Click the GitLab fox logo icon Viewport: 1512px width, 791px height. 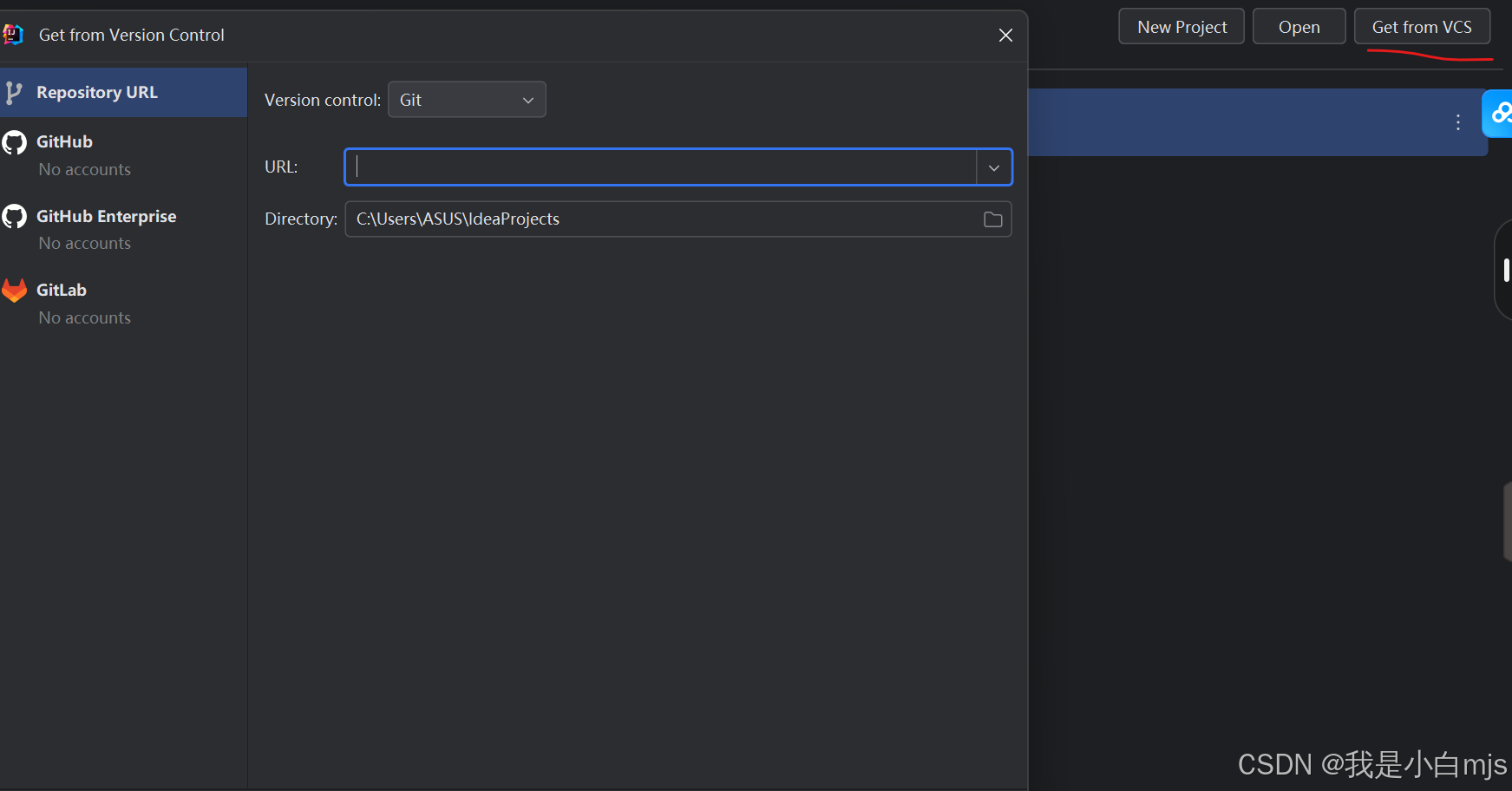point(15,291)
